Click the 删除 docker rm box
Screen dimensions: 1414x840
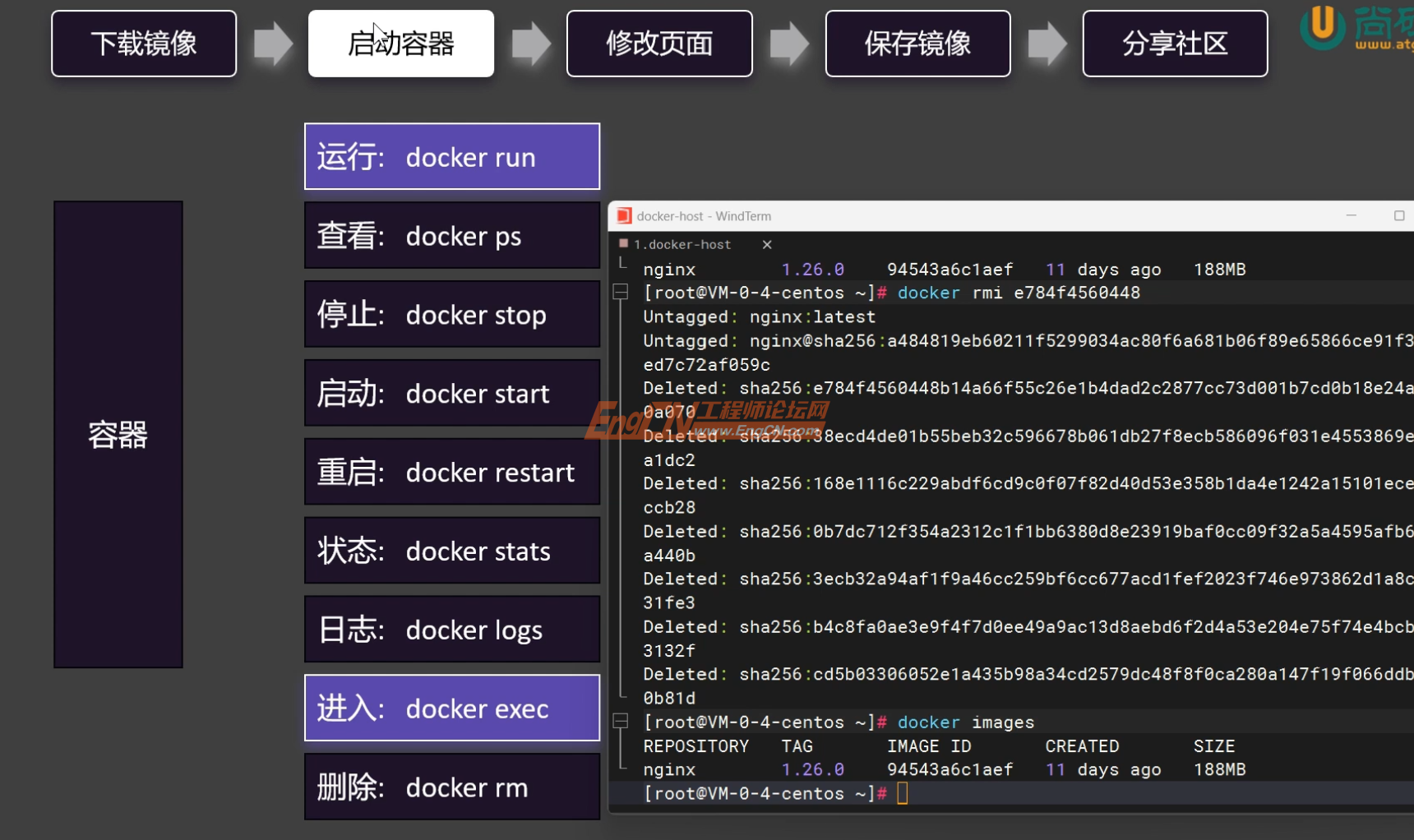pyautogui.click(x=451, y=787)
